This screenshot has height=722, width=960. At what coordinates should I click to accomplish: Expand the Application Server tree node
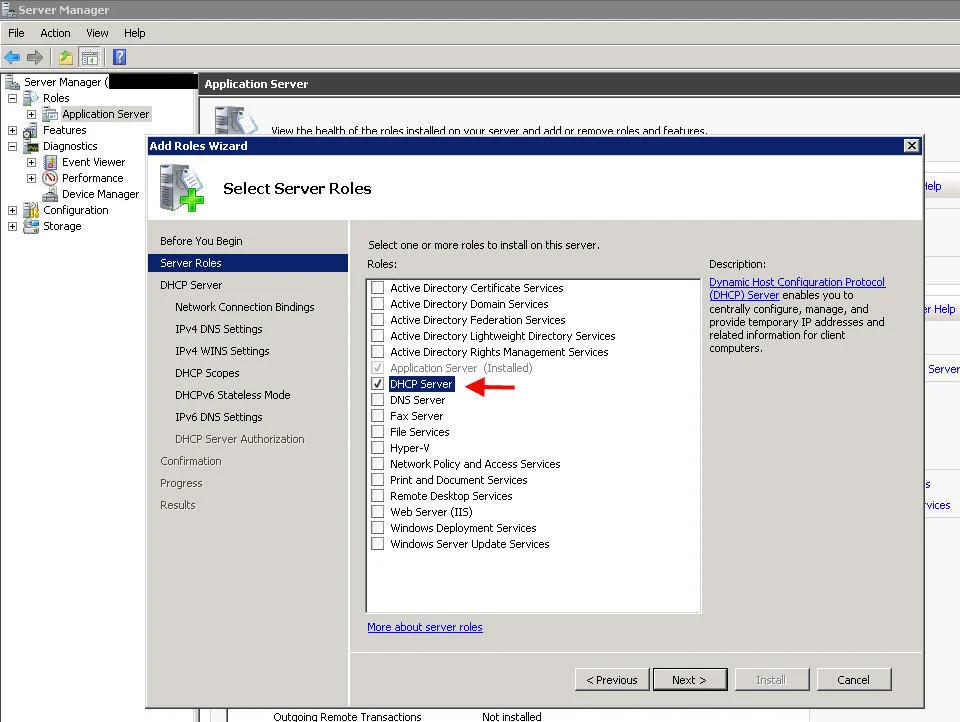(x=31, y=115)
